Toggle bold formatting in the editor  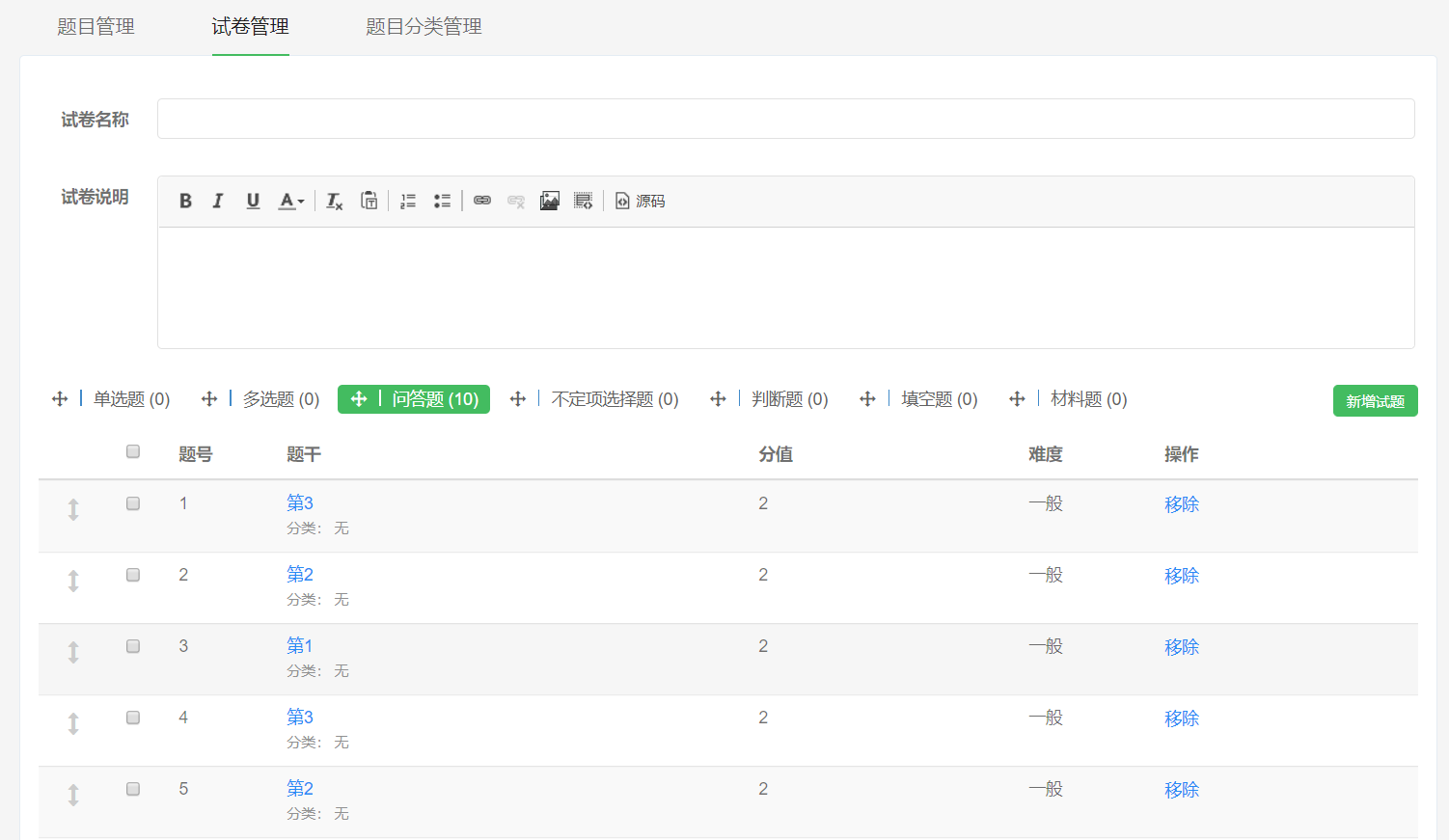pyautogui.click(x=185, y=201)
